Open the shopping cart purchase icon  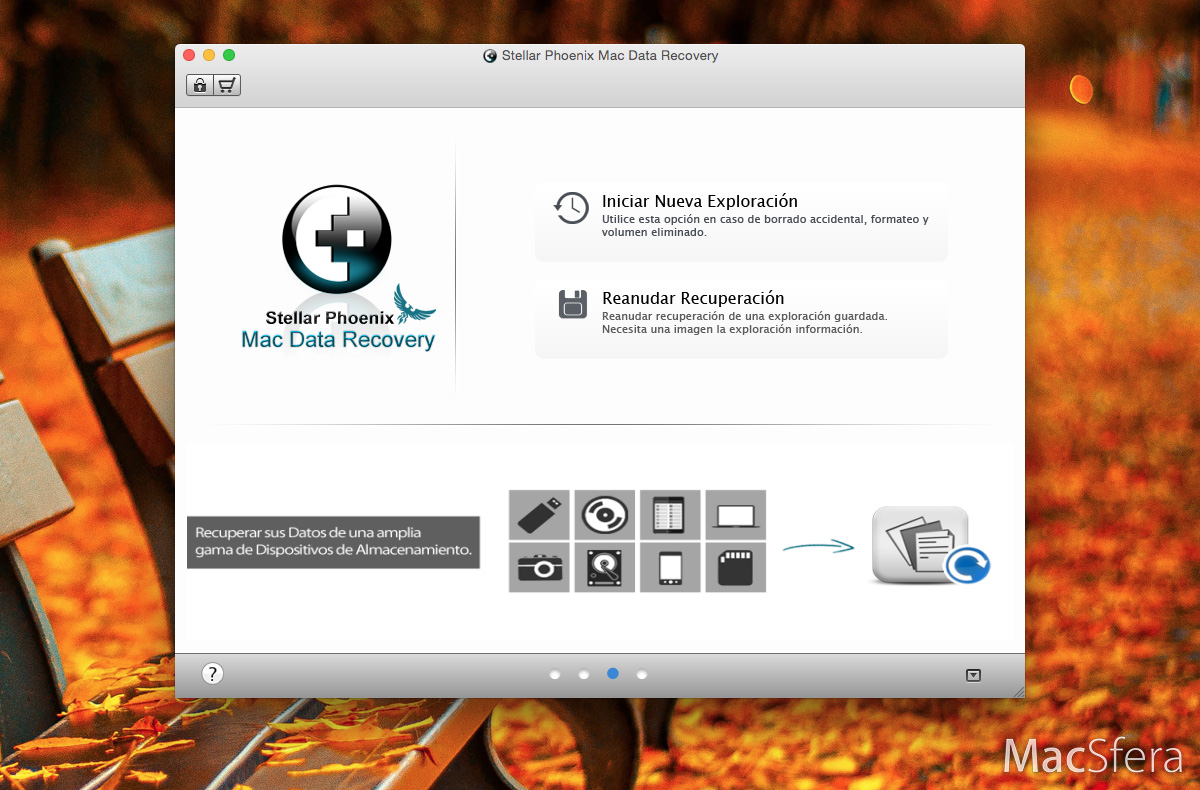[x=227, y=85]
